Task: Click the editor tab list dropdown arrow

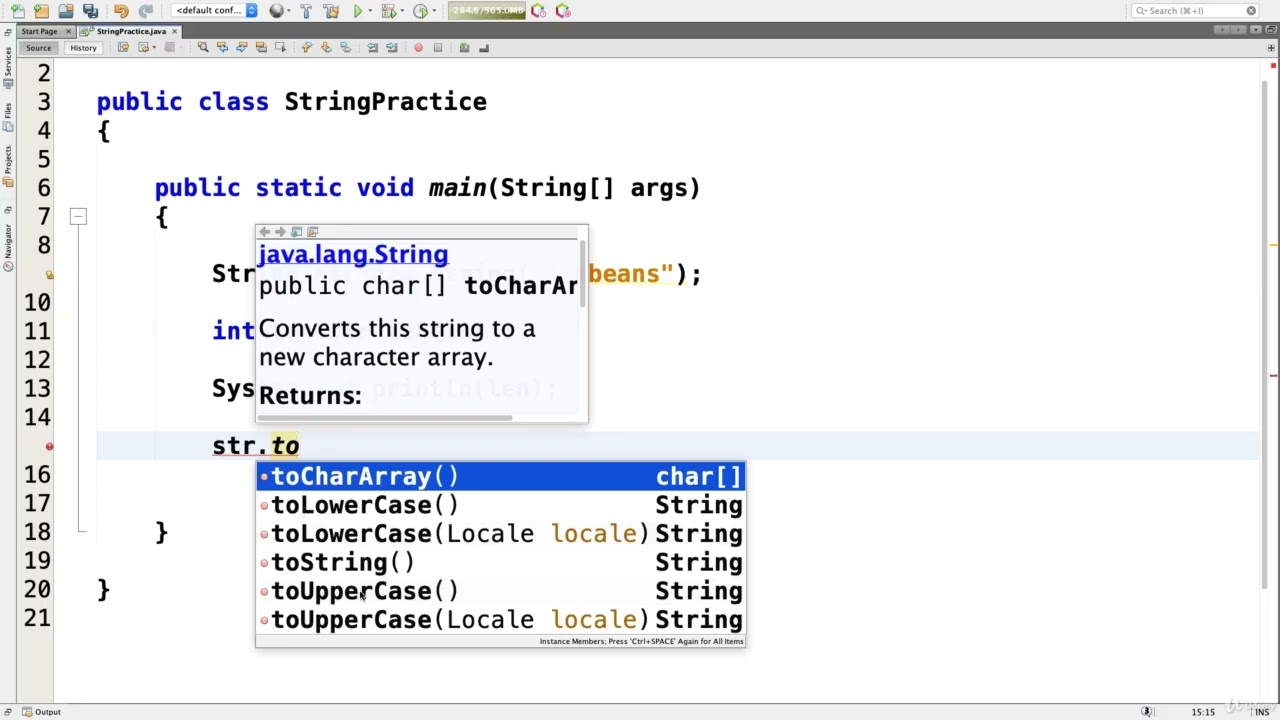Action: [x=1256, y=30]
